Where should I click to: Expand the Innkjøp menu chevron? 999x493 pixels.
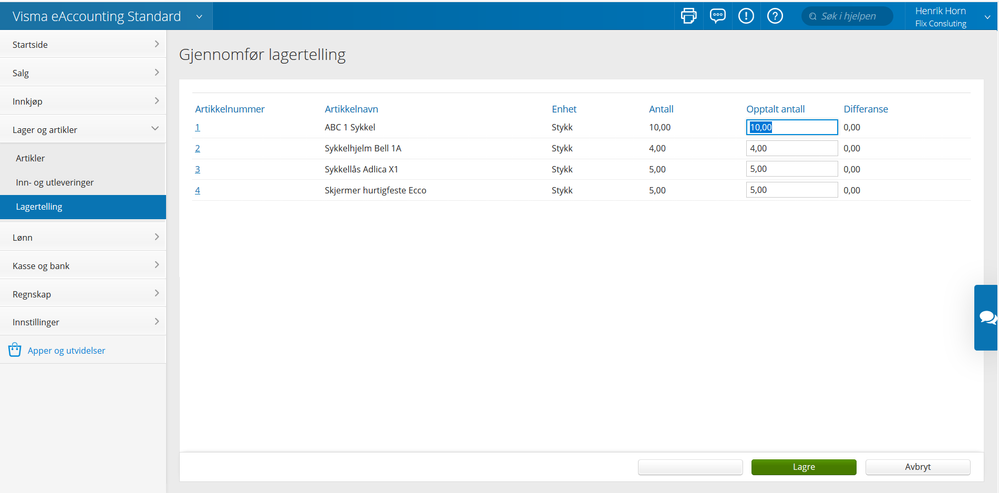[157, 101]
